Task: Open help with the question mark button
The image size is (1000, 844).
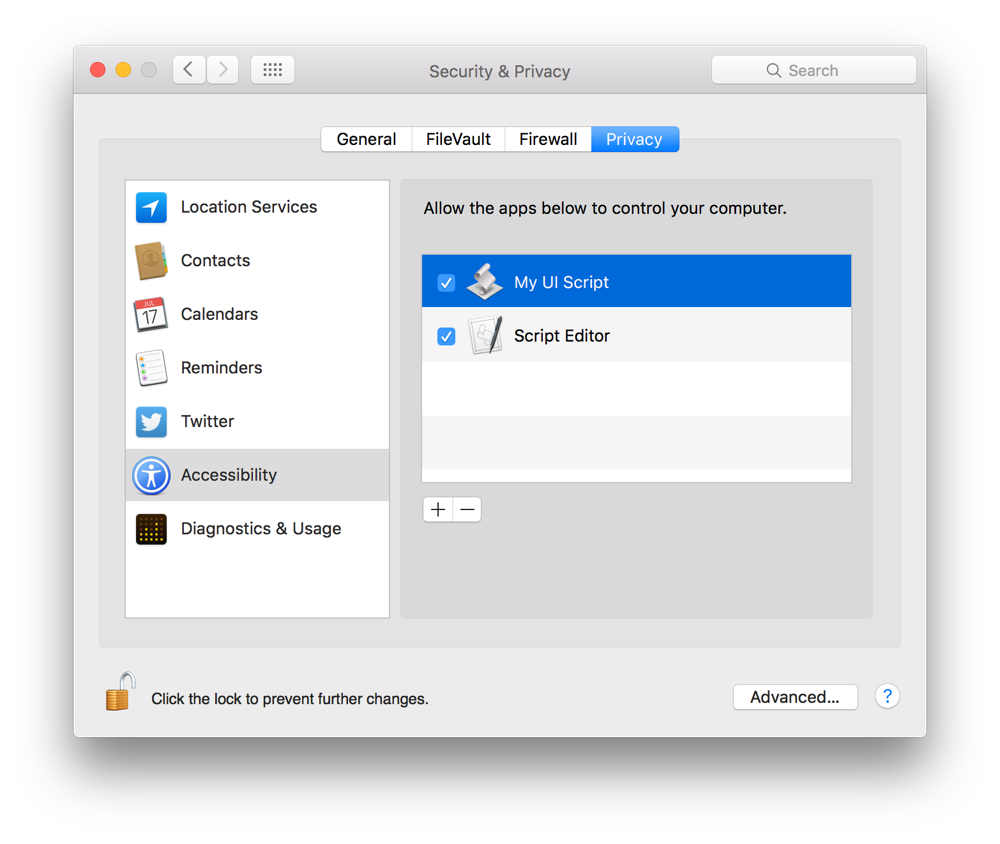Action: coord(887,697)
